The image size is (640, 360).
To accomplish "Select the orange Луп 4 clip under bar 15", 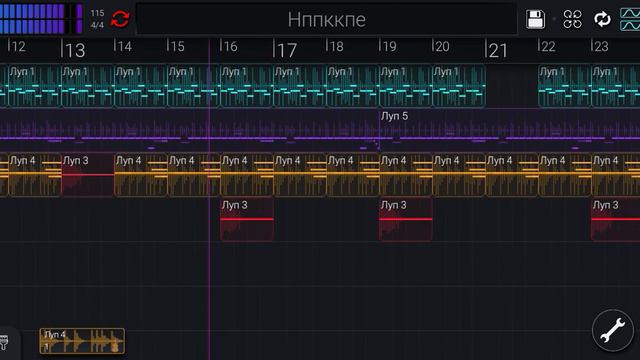I will point(194,175).
